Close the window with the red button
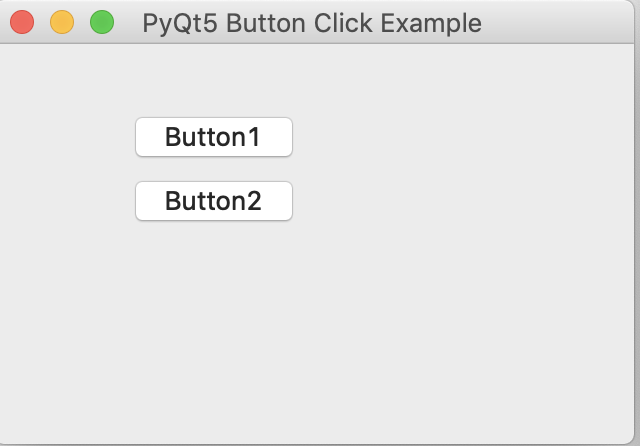This screenshot has width=640, height=446. click(x=22, y=22)
